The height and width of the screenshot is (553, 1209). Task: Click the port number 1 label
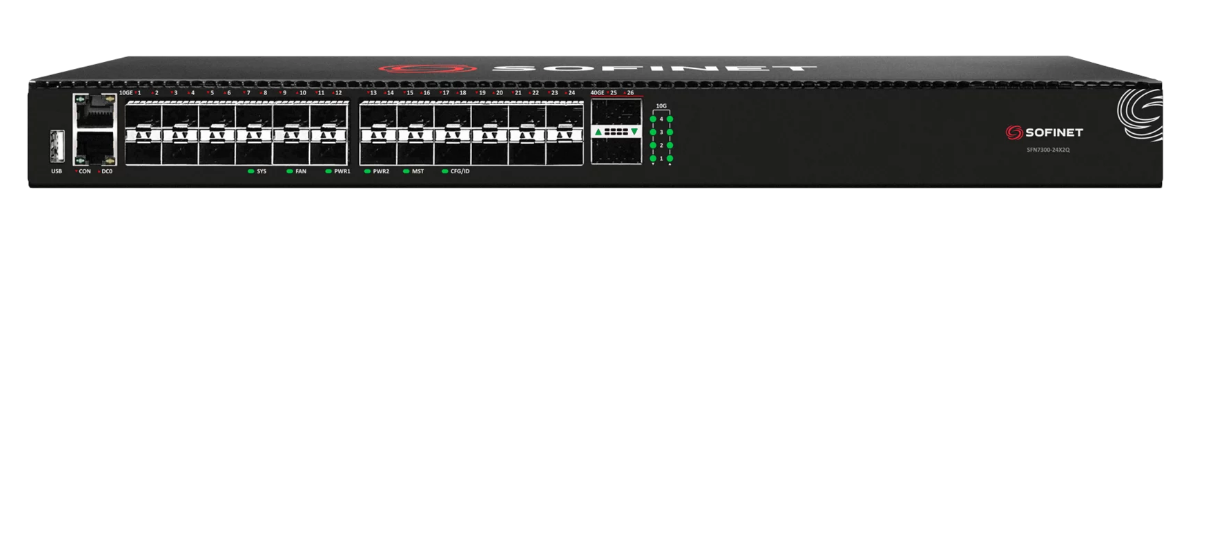coord(139,92)
